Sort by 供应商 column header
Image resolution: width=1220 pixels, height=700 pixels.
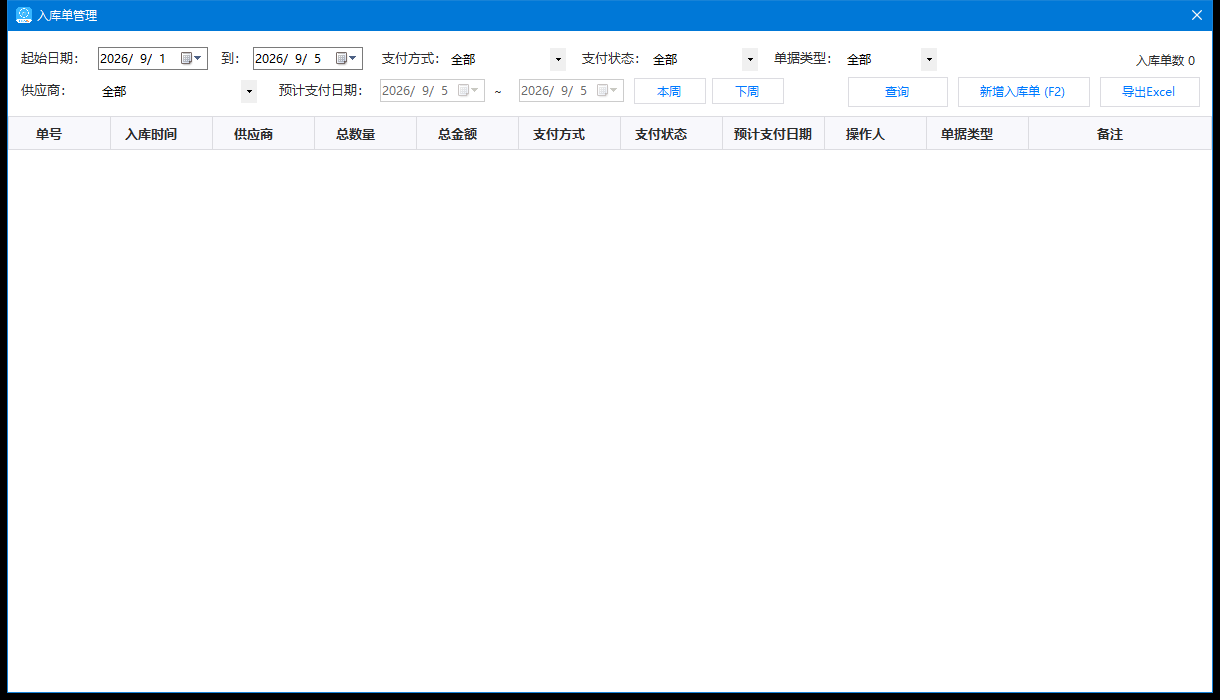[x=263, y=133]
